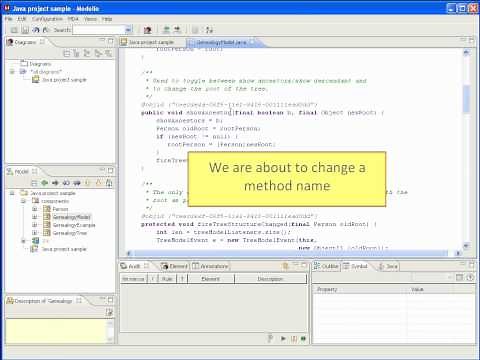Click the Description column header in Audit
The width and height of the screenshot is (480, 360).
(x=270, y=279)
